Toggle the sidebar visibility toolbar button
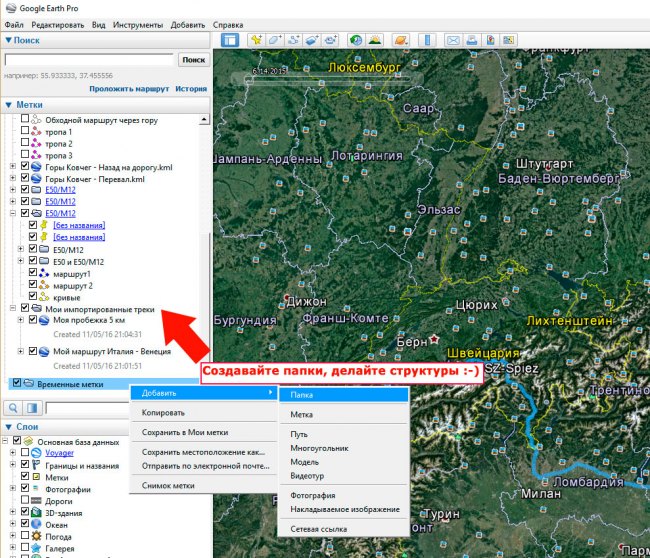The width and height of the screenshot is (650, 558). click(230, 40)
